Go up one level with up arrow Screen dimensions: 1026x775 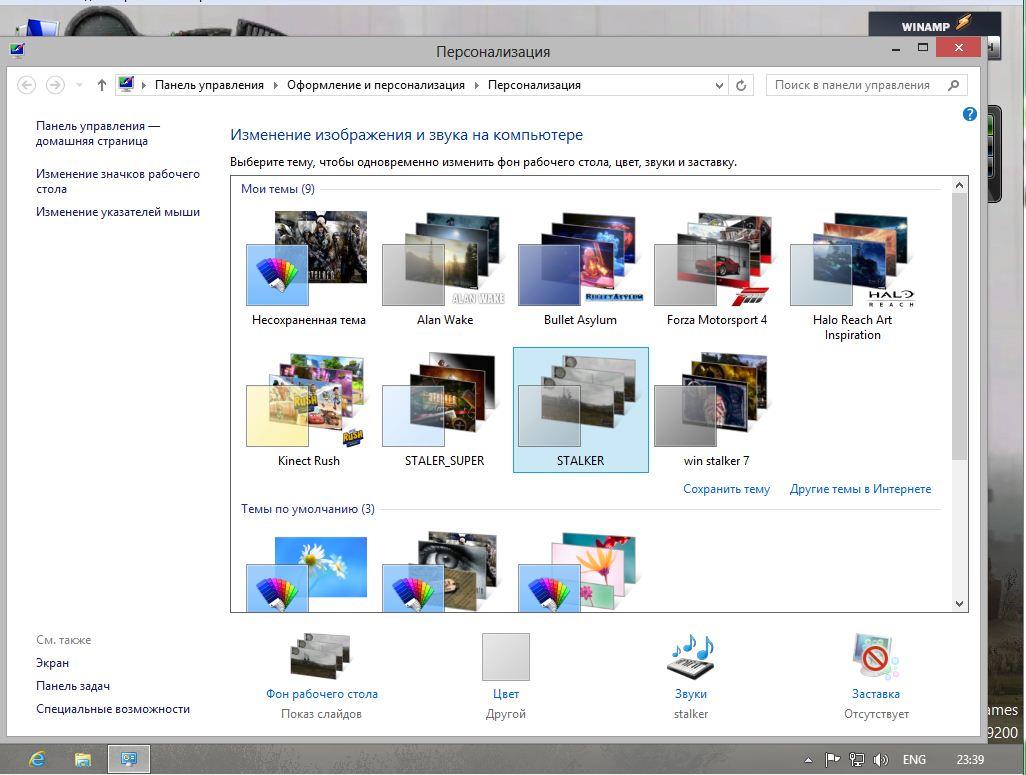101,85
